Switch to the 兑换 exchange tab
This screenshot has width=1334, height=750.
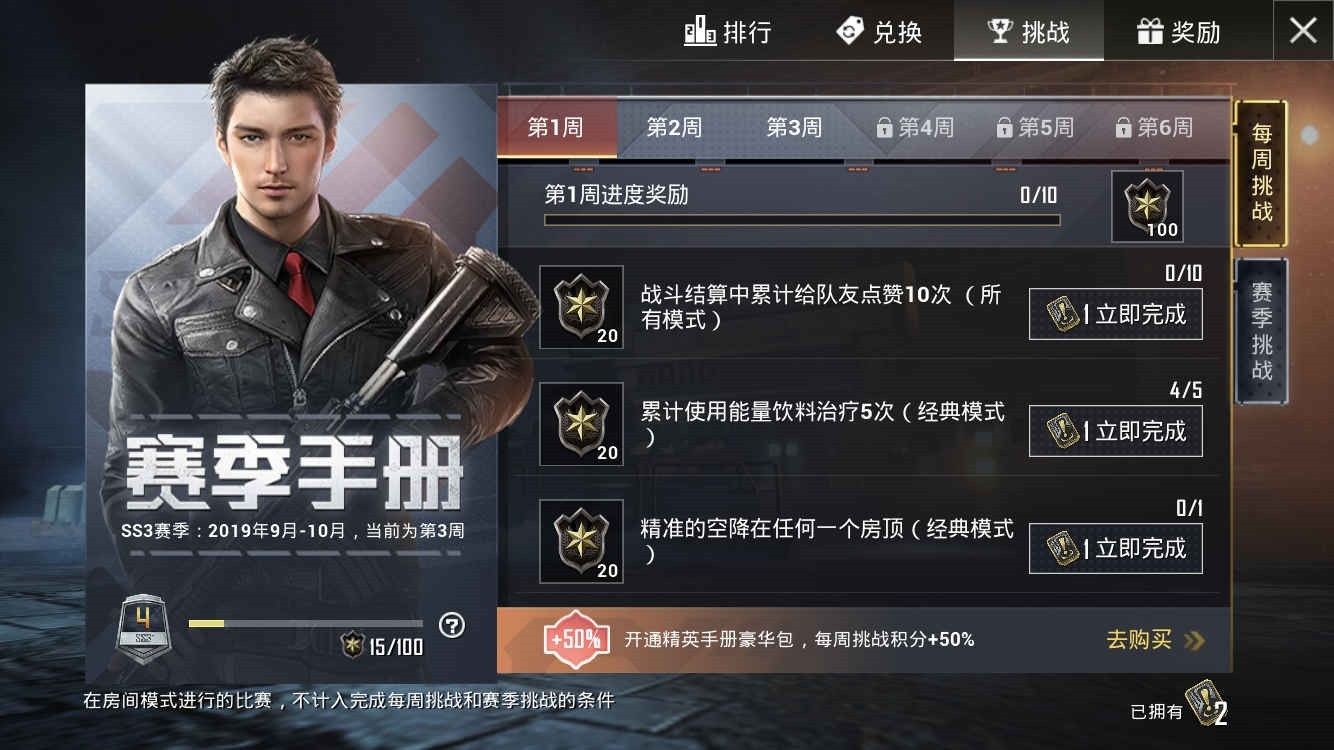click(878, 32)
